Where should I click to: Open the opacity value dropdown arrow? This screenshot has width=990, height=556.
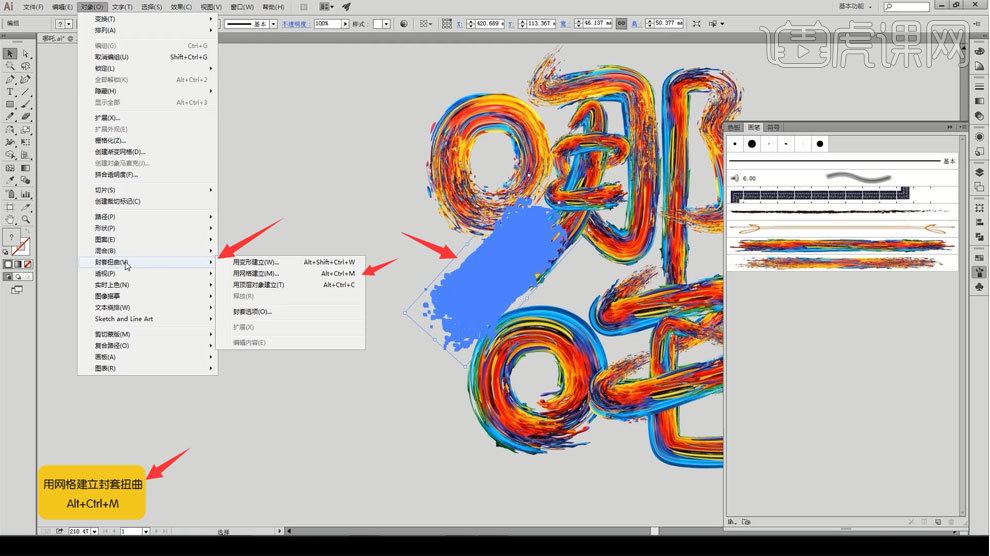pos(346,23)
